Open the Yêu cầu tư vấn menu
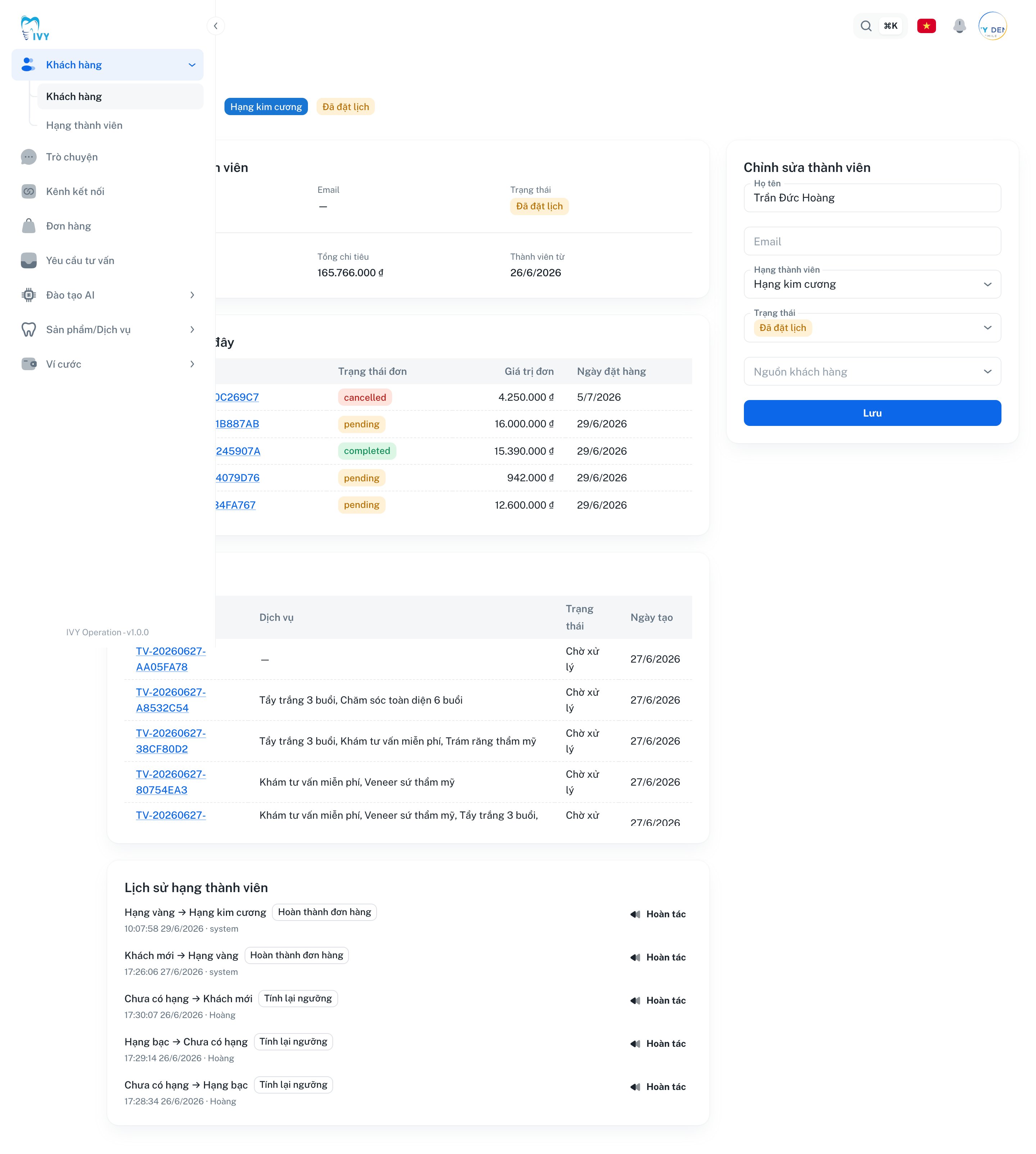Screen dimensions: 1036x1154 108,260
